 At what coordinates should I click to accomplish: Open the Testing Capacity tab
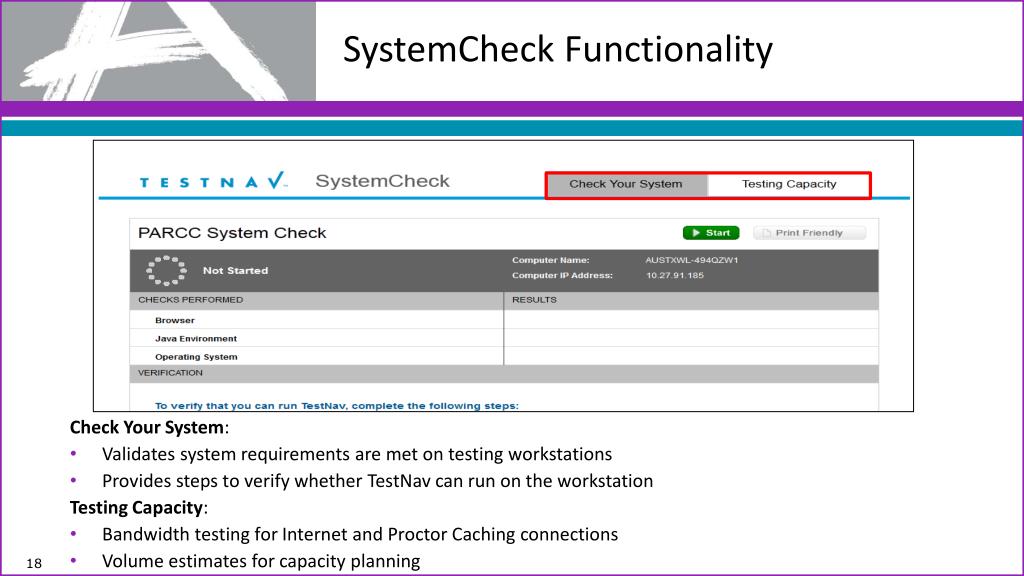coord(788,184)
